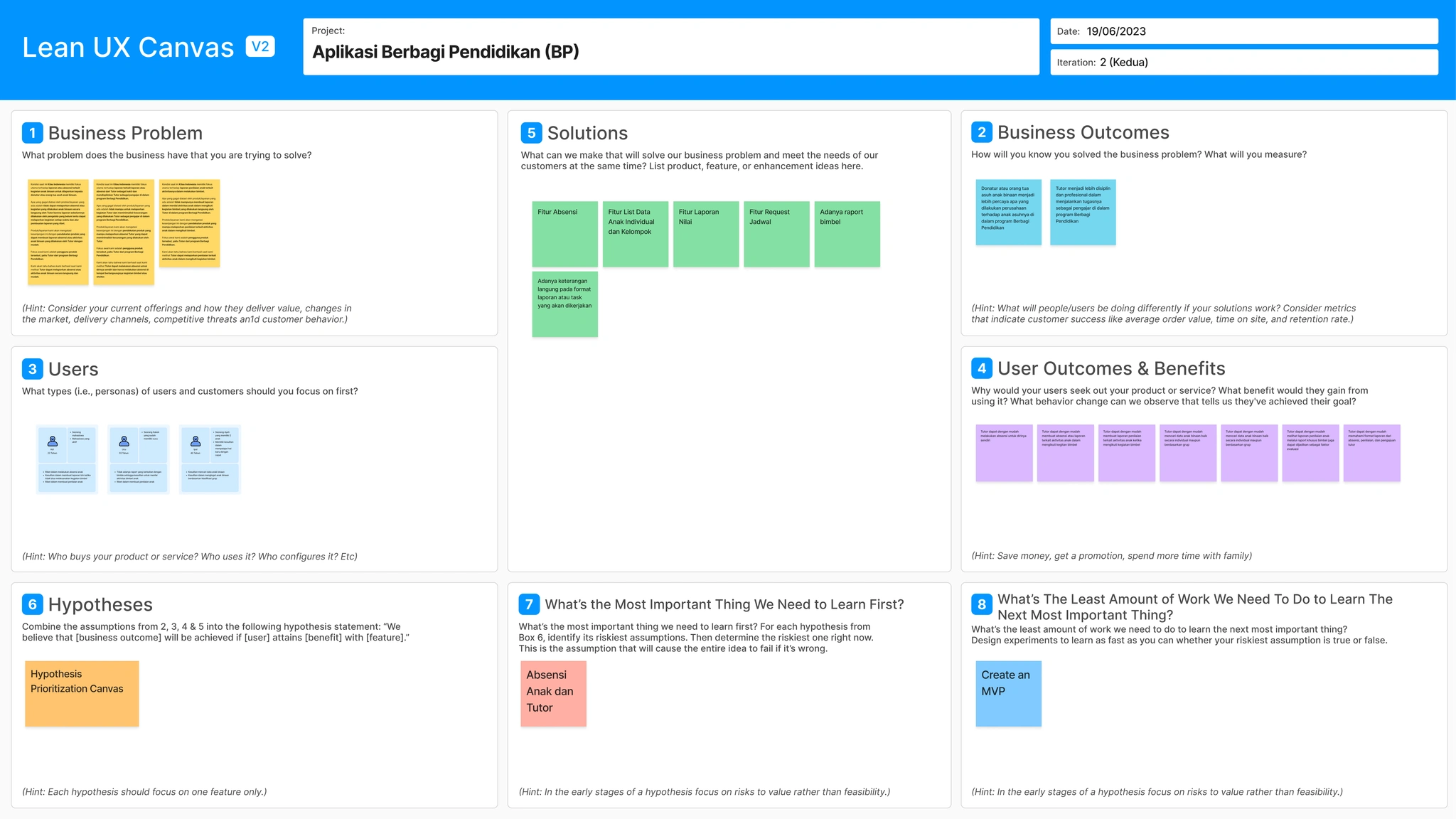Select the Fitur Absensi sticky note
The height and width of the screenshot is (819, 1456).
coord(564,235)
